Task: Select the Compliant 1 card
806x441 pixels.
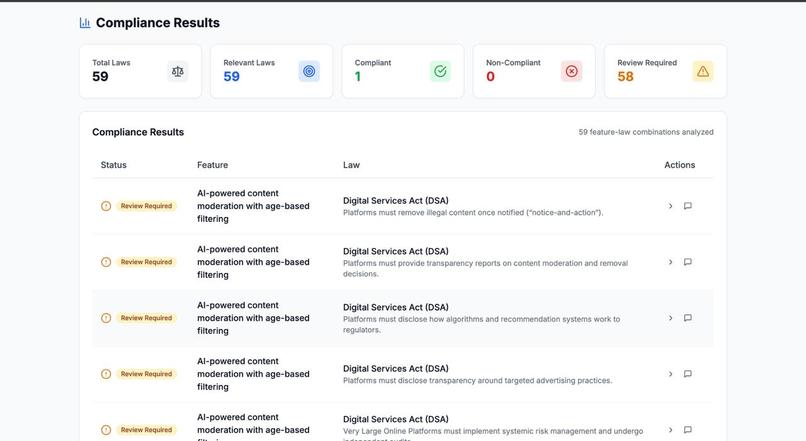Action: click(403, 71)
